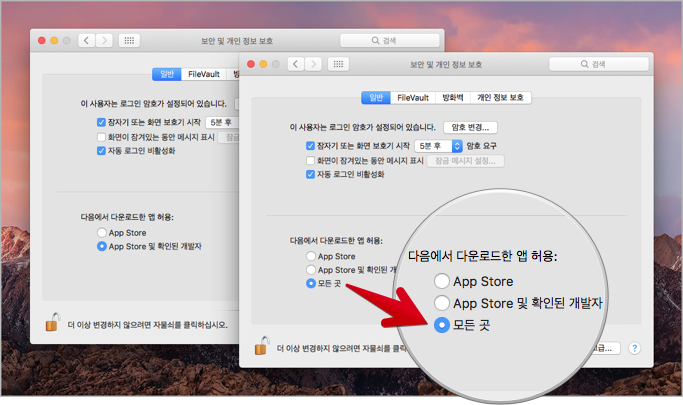Select App Store 및 확인된 개발자 radio in front window

pos(311,270)
